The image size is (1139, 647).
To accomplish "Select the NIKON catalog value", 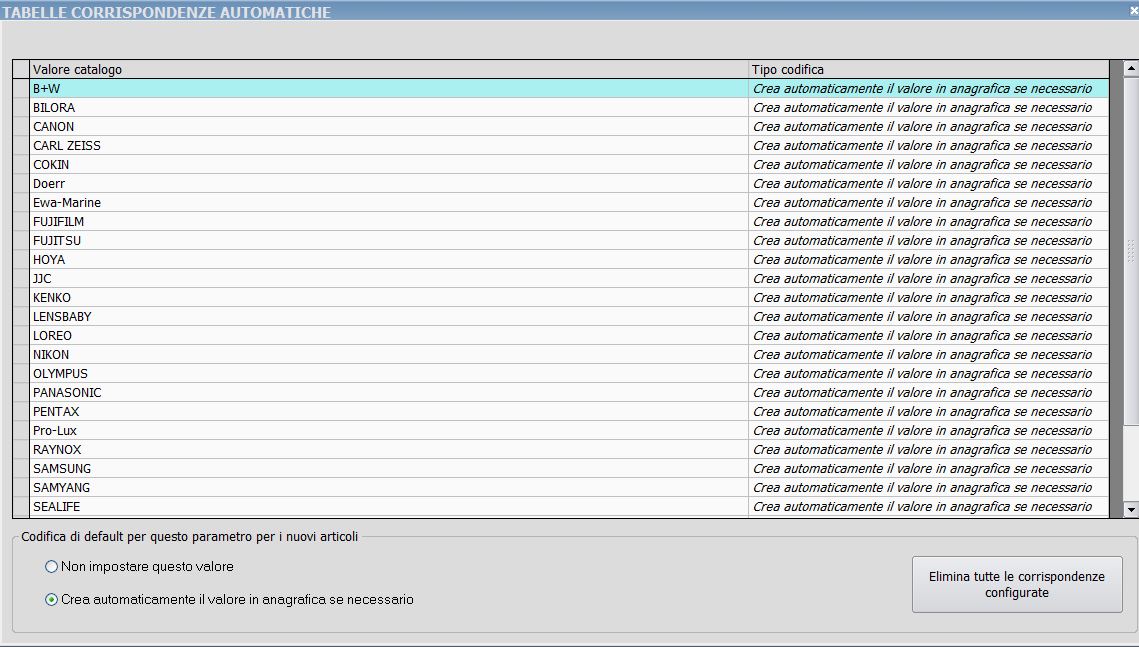I will pos(389,354).
